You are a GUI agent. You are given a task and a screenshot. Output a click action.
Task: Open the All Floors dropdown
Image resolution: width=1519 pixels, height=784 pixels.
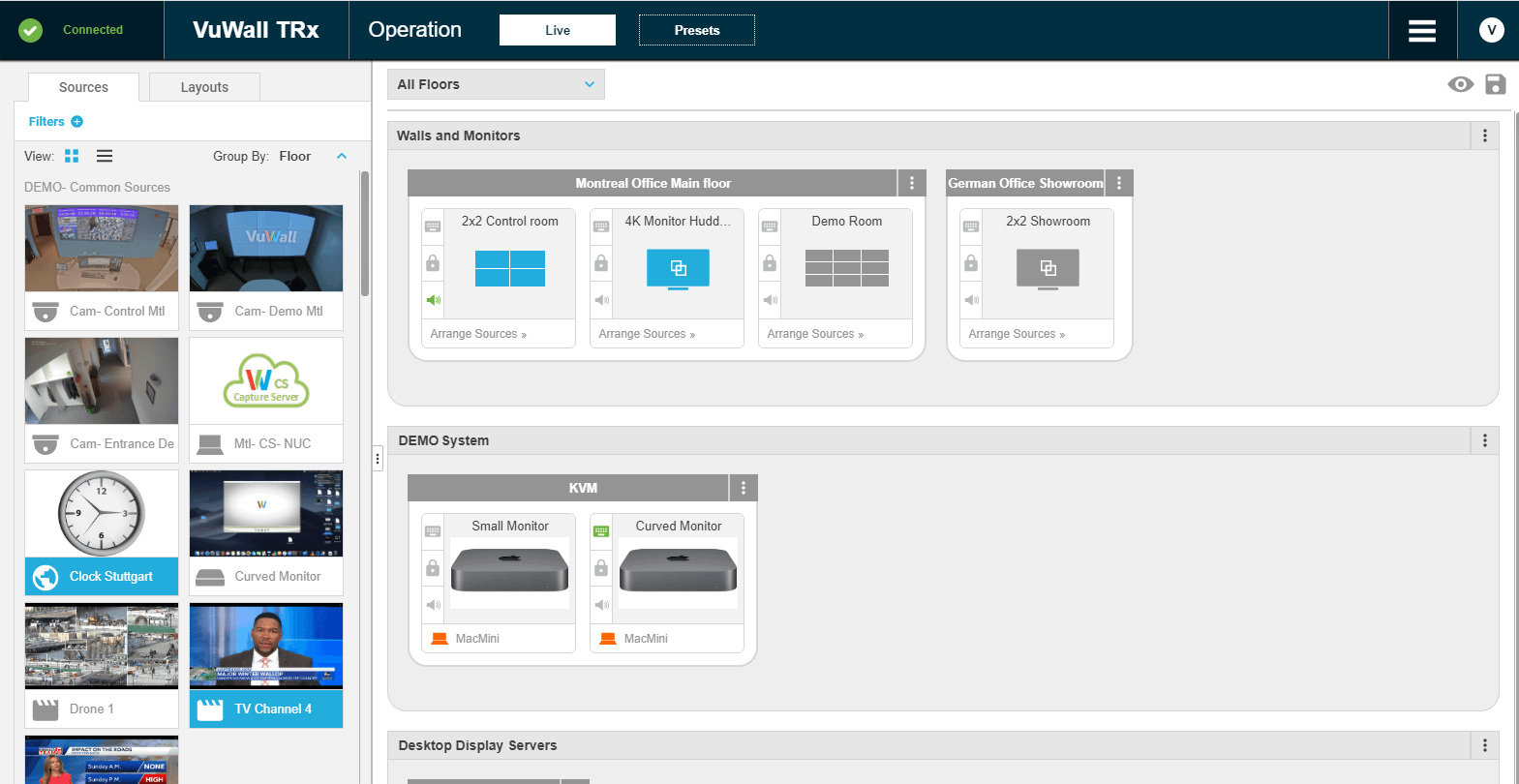pyautogui.click(x=496, y=84)
